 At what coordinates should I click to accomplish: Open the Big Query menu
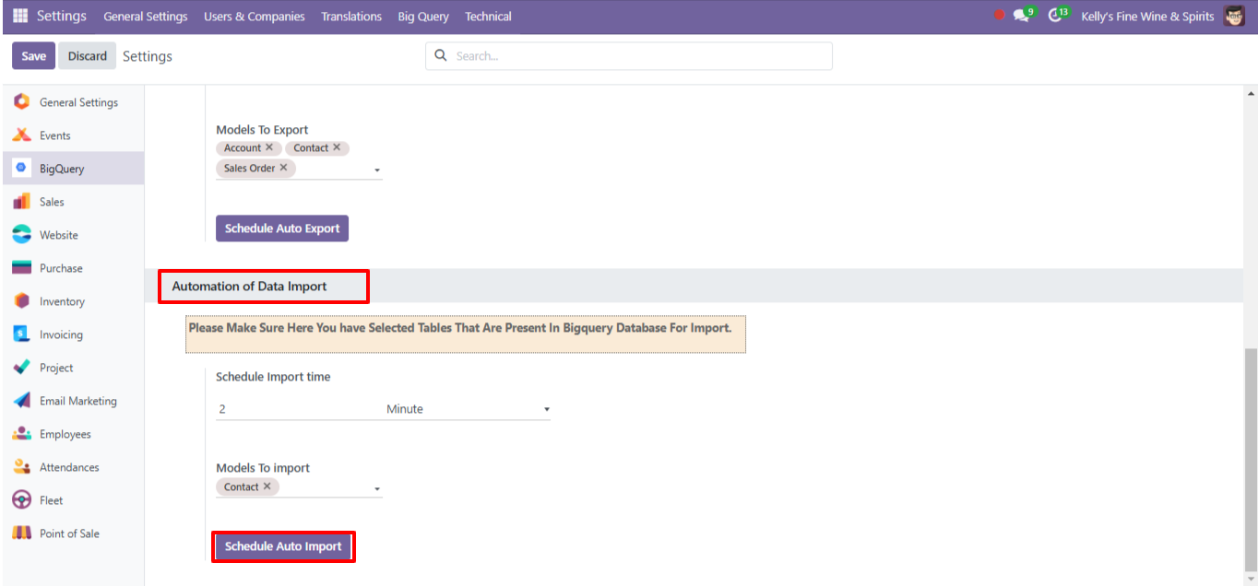click(x=423, y=16)
